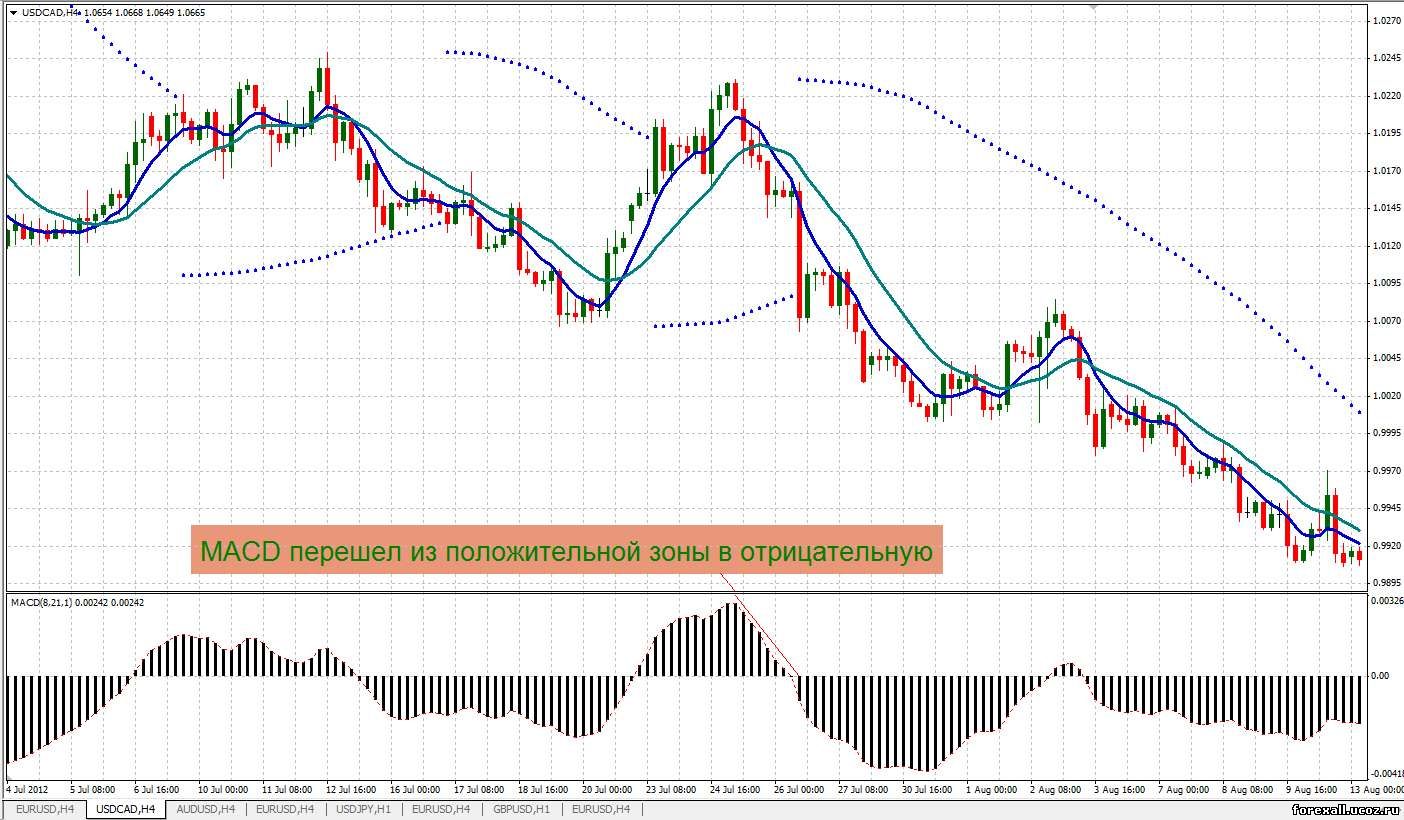Click the chart shift triangle marker at top

coord(1095,7)
